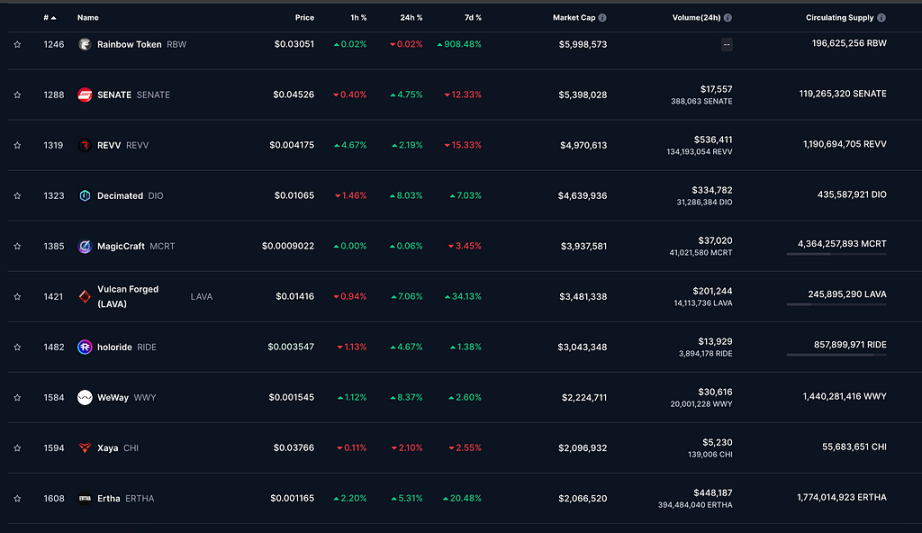
Task: Click WeWay supply 1,440,281,416 WWY
Action: (x=844, y=397)
